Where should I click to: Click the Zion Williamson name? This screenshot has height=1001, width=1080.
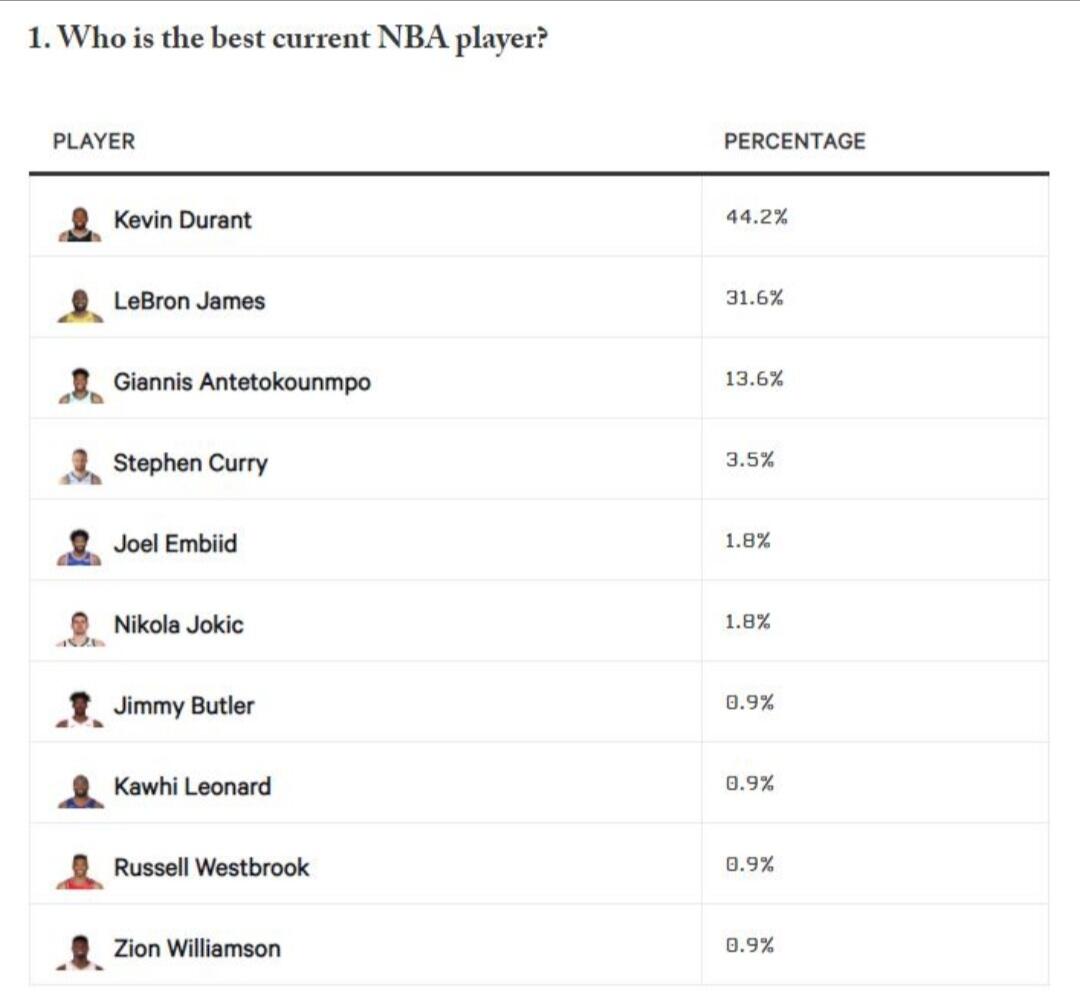[197, 949]
